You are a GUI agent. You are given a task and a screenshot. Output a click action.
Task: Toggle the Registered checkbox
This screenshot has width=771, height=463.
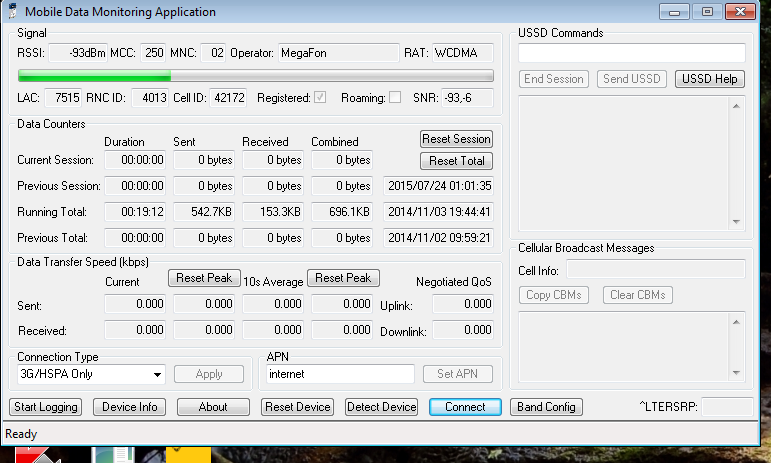tap(320, 97)
